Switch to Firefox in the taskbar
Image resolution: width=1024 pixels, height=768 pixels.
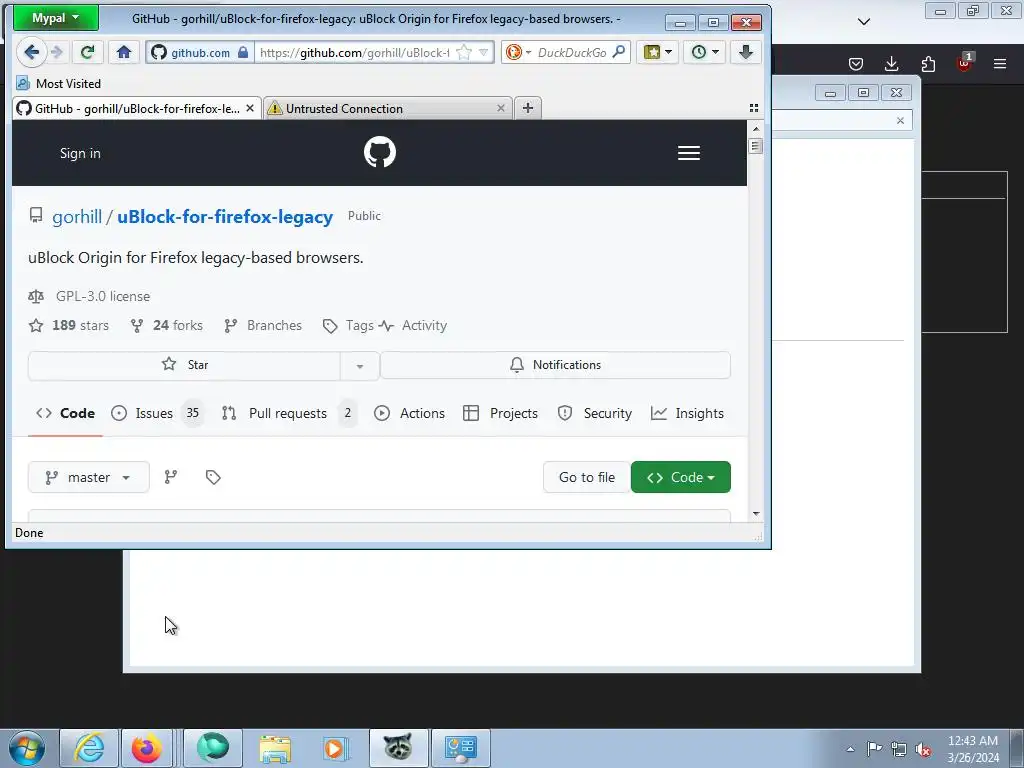point(147,748)
